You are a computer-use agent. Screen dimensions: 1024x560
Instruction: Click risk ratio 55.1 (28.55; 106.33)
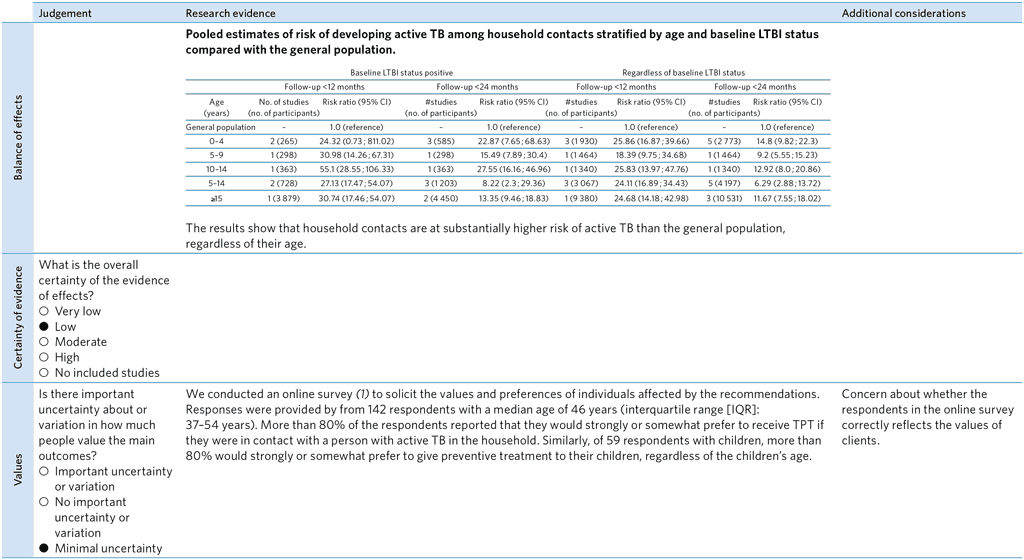[x=357, y=169]
